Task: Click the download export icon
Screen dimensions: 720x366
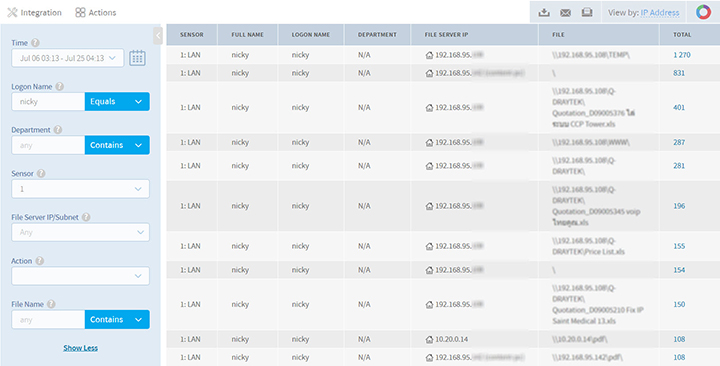Action: (544, 13)
